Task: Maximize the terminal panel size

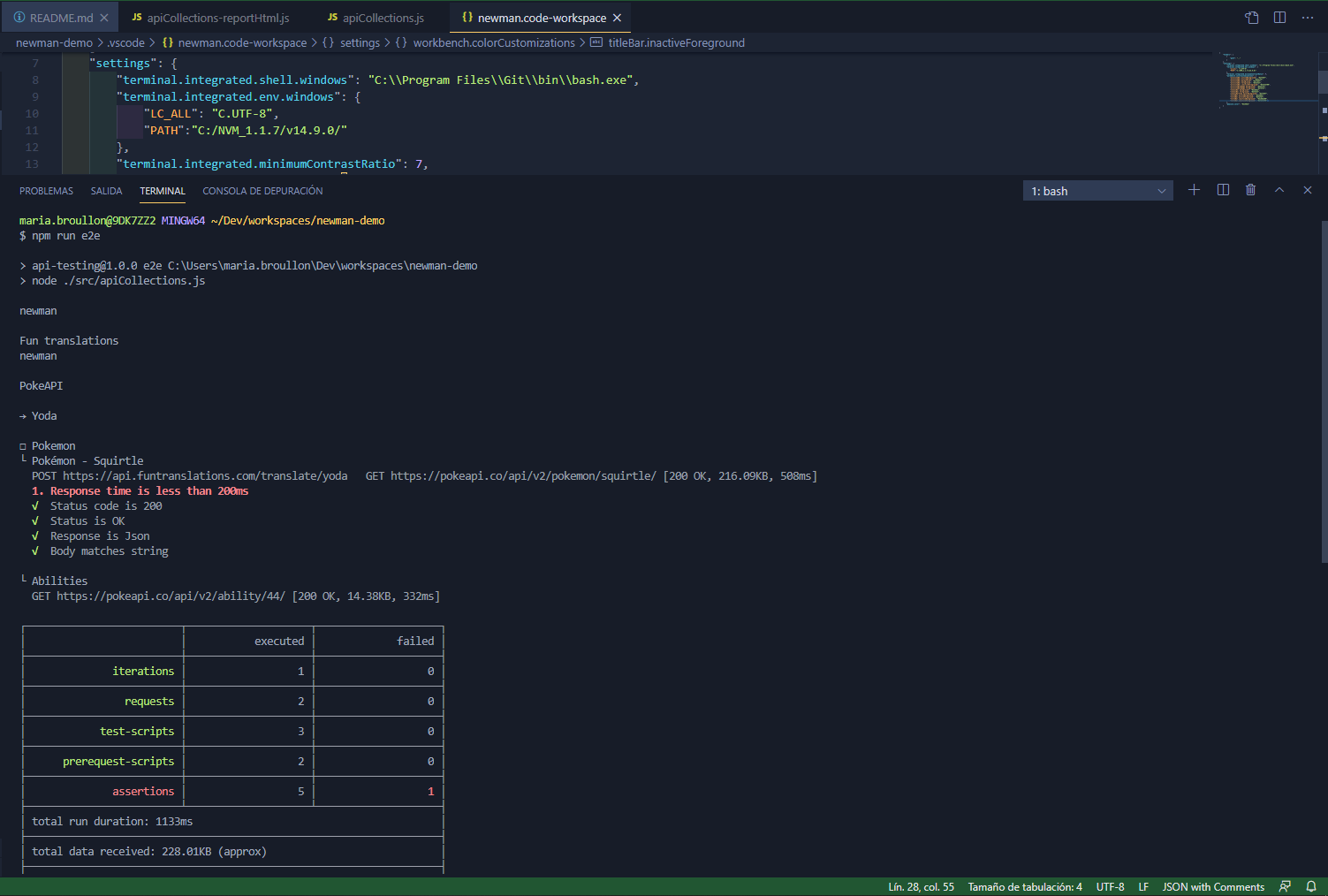Action: [x=1279, y=190]
